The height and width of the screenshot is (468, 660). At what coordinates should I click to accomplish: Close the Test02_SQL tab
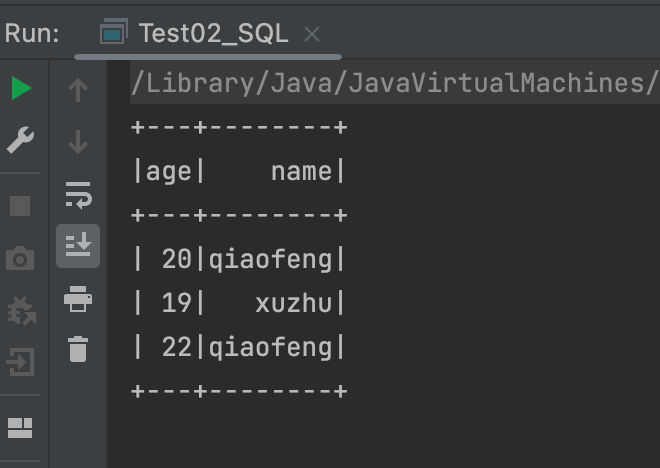click(x=312, y=34)
